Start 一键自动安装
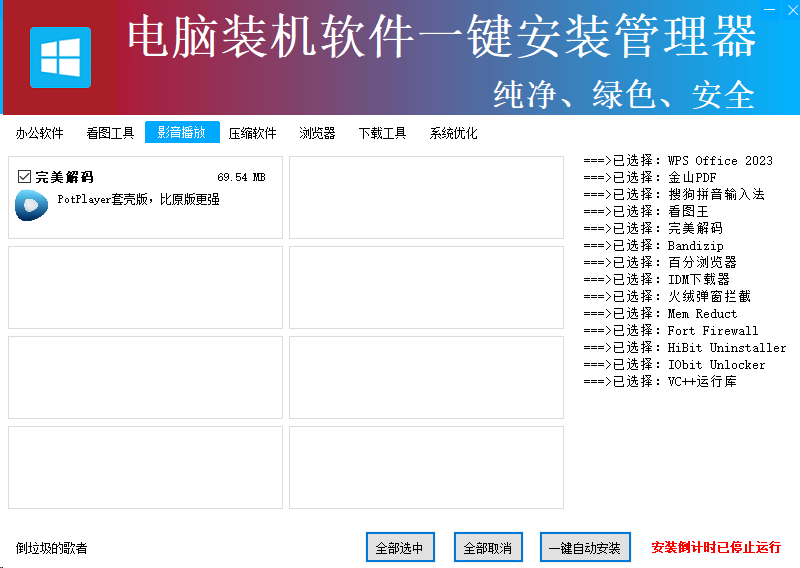 point(585,547)
